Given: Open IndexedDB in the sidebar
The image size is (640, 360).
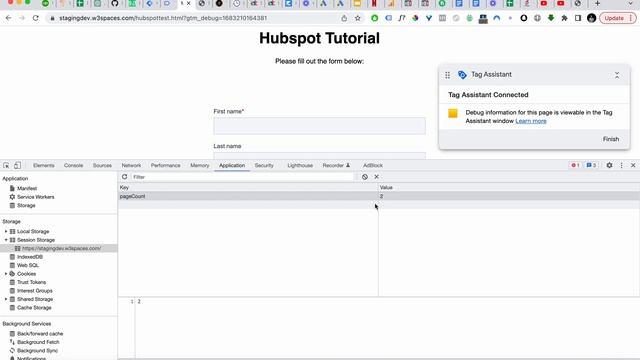Looking at the screenshot, I should pos(30,257).
